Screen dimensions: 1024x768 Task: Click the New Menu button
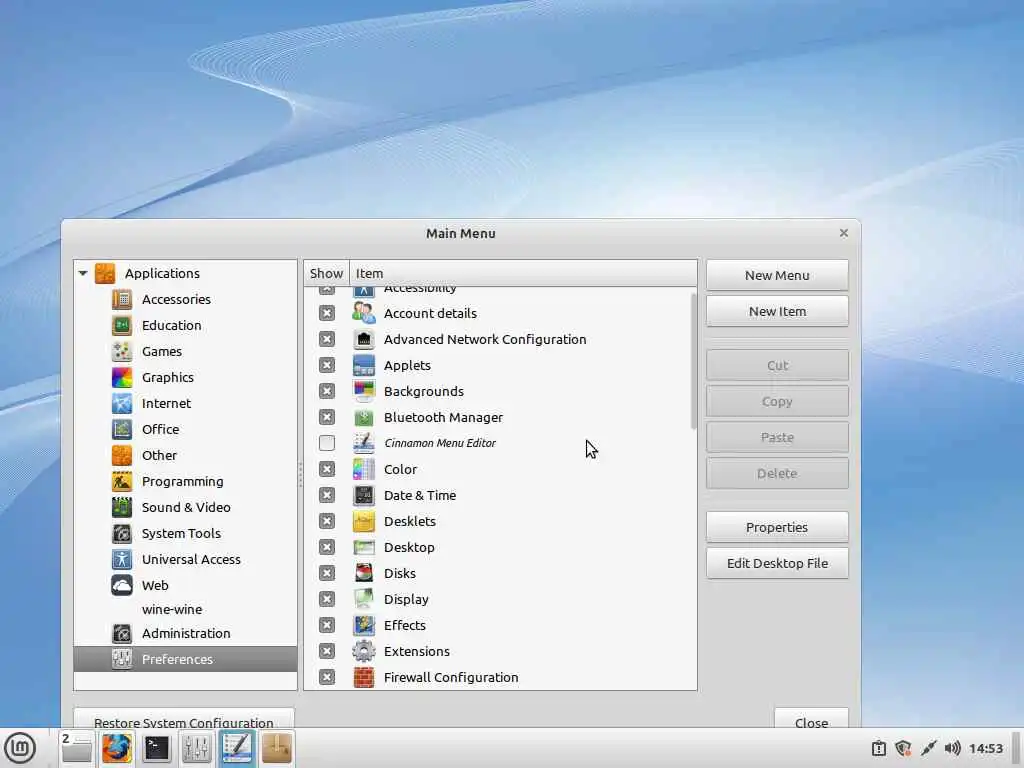pyautogui.click(x=777, y=275)
